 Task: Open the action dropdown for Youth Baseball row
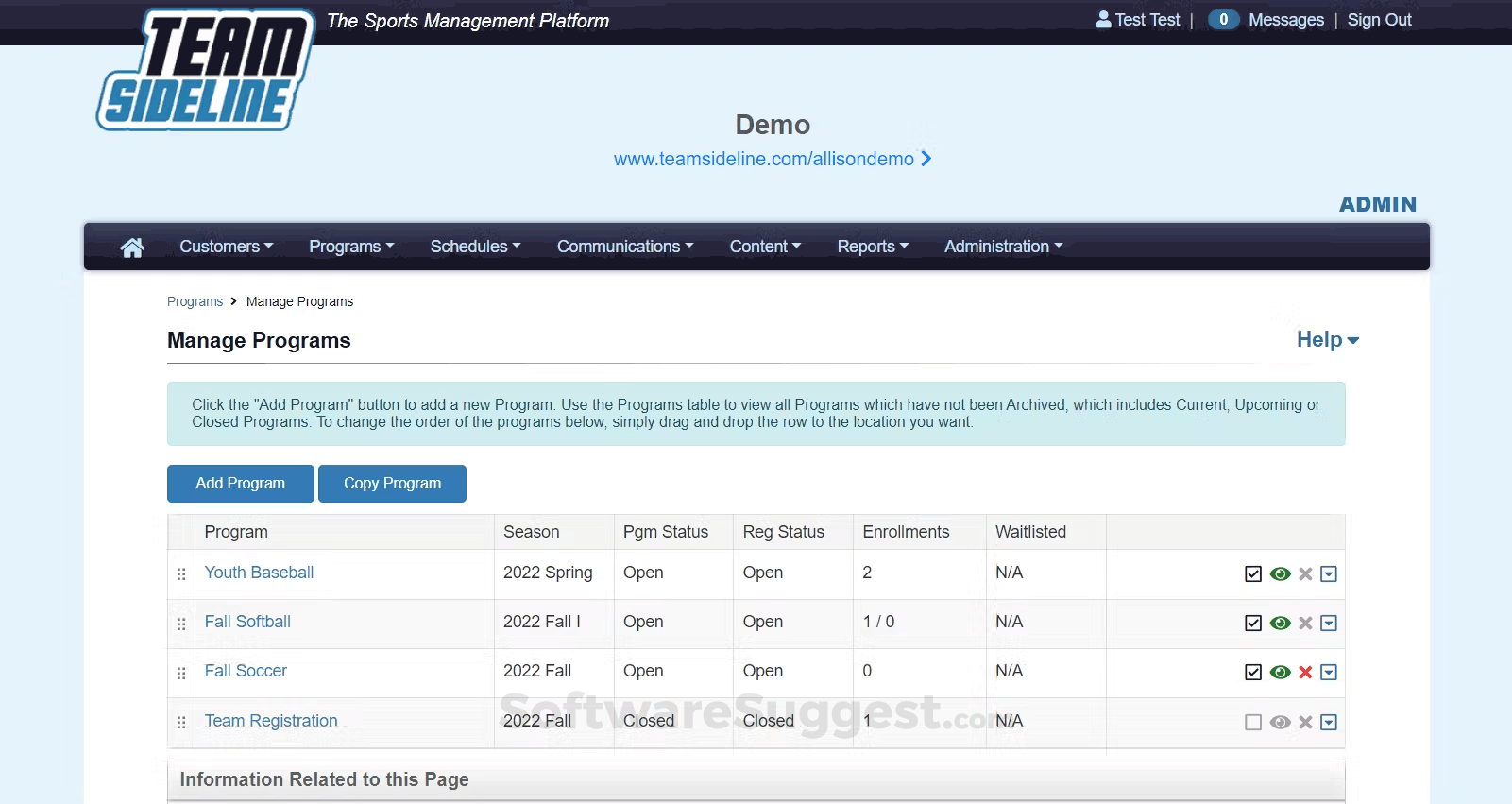click(x=1329, y=574)
